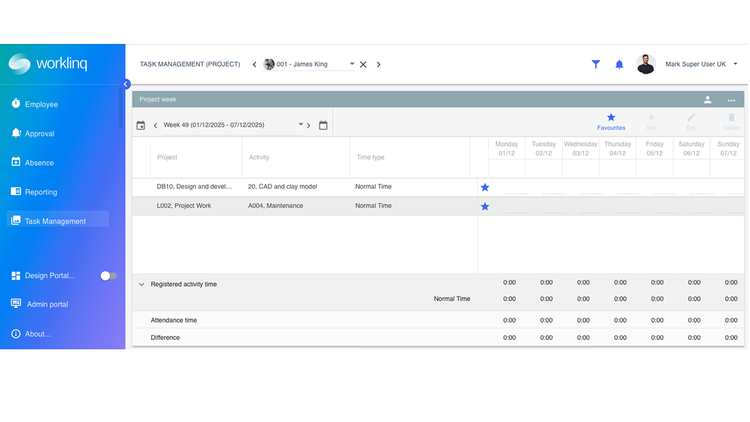Click the Project column header

pos(167,157)
